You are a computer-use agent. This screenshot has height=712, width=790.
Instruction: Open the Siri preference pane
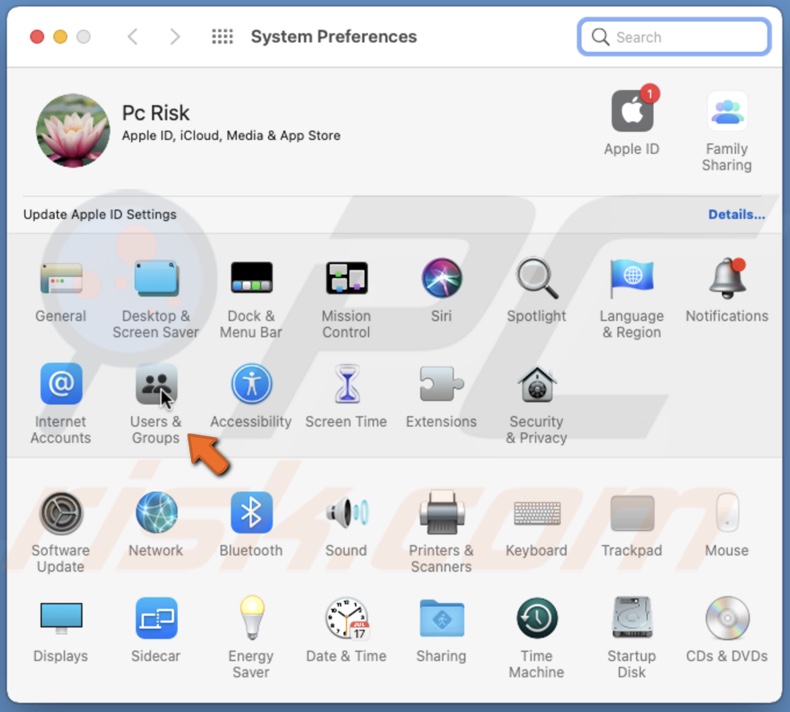pos(441,279)
